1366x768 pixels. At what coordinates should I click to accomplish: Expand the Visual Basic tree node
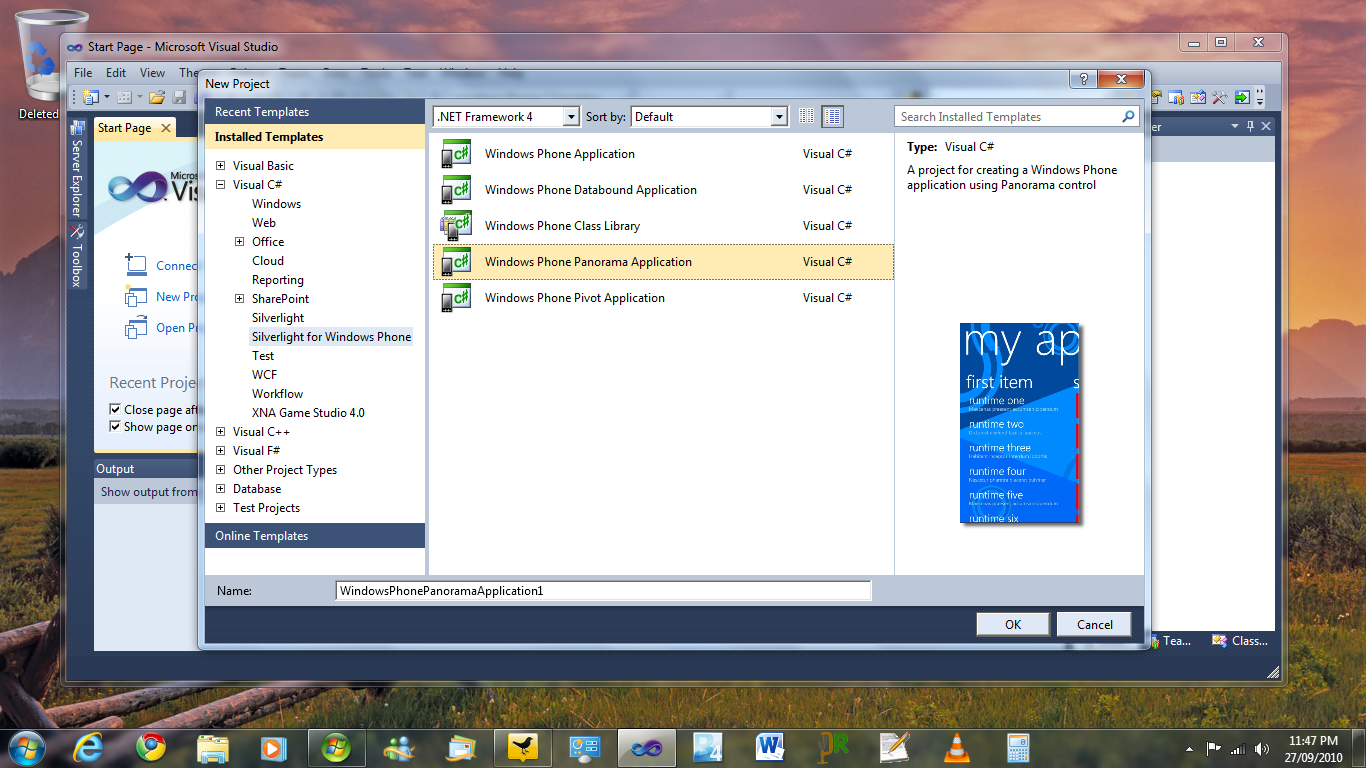tap(221, 166)
